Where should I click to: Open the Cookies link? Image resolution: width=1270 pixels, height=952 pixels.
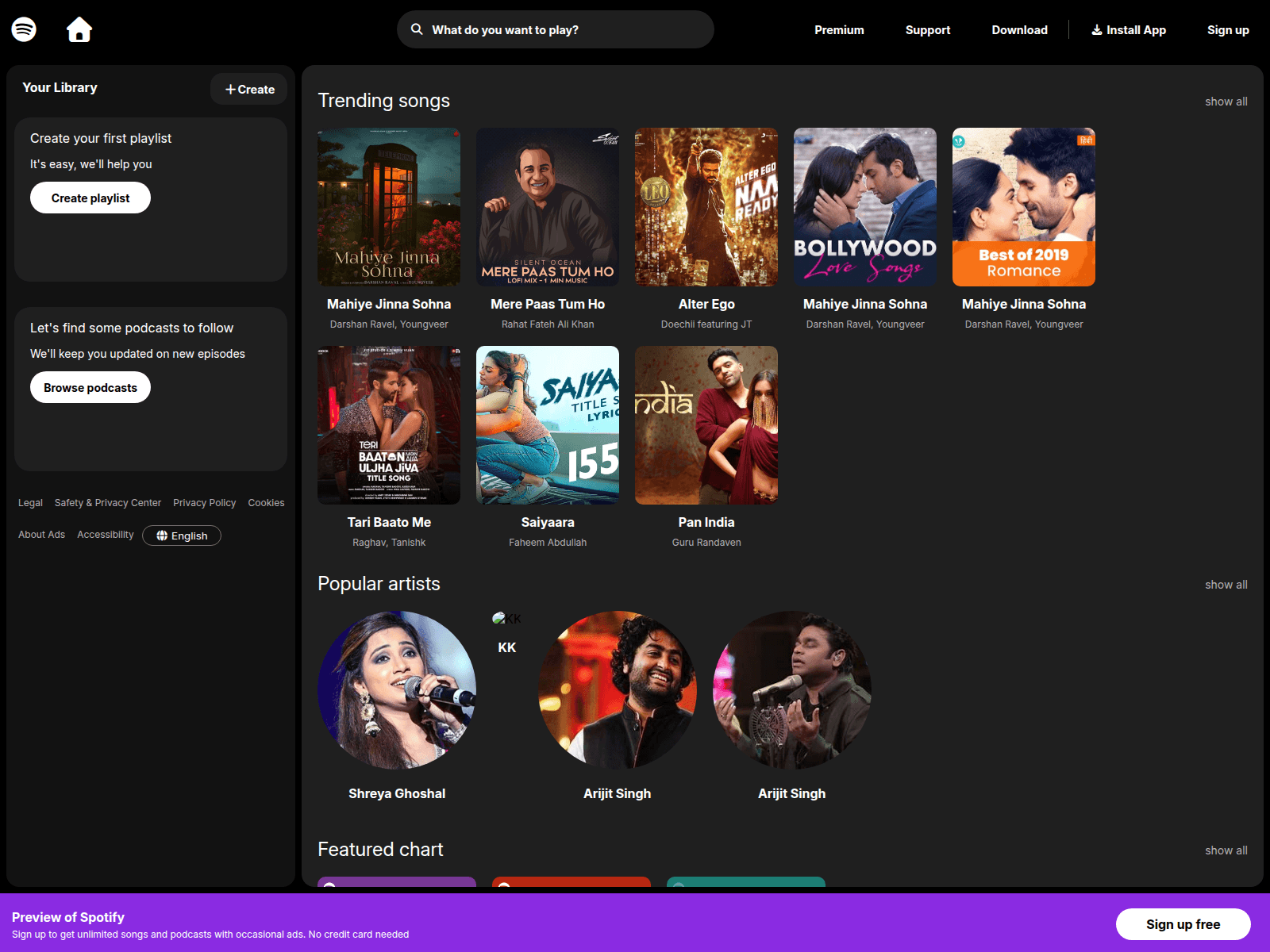(x=266, y=503)
